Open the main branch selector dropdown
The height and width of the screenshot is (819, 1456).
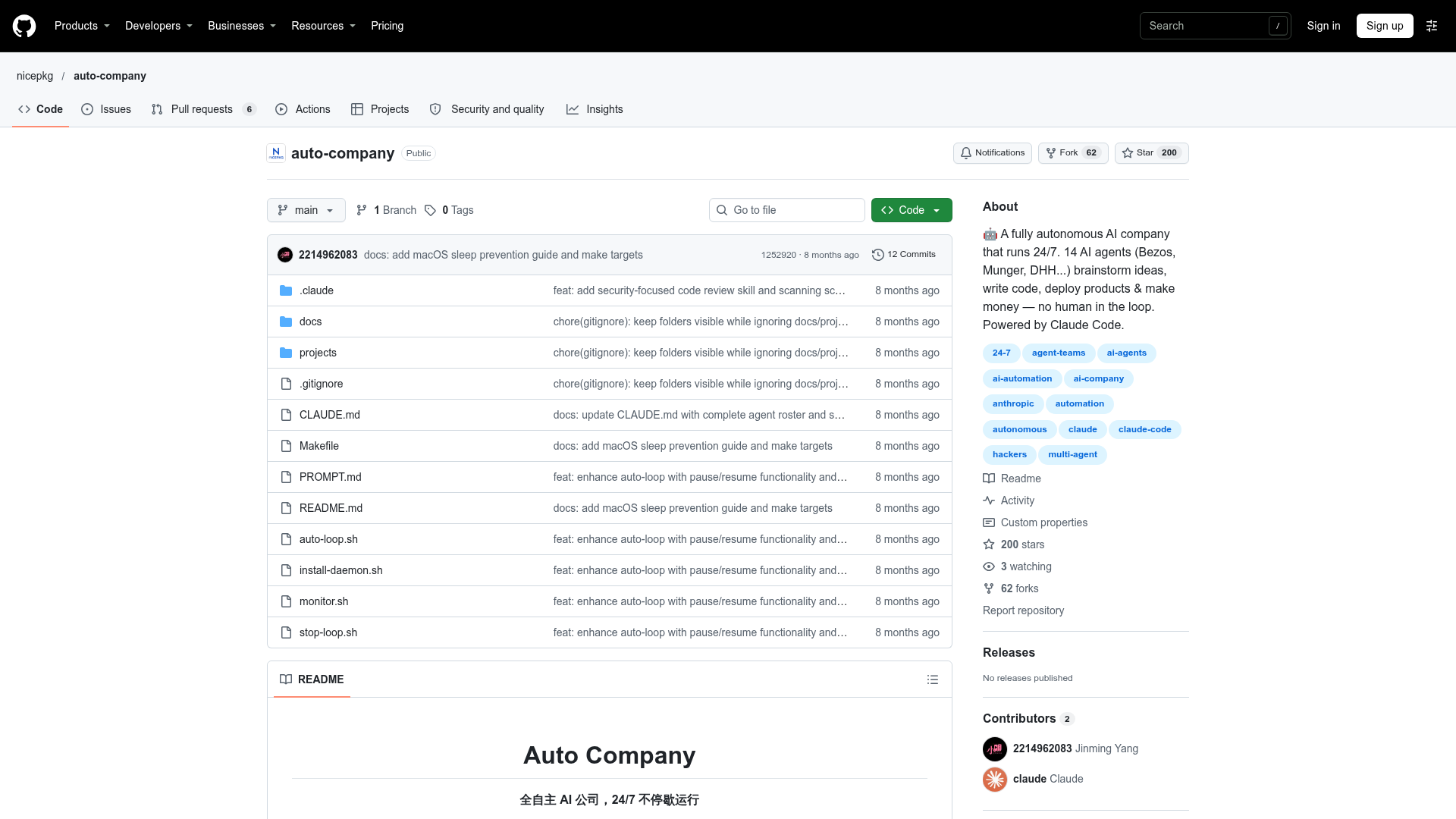click(x=306, y=210)
